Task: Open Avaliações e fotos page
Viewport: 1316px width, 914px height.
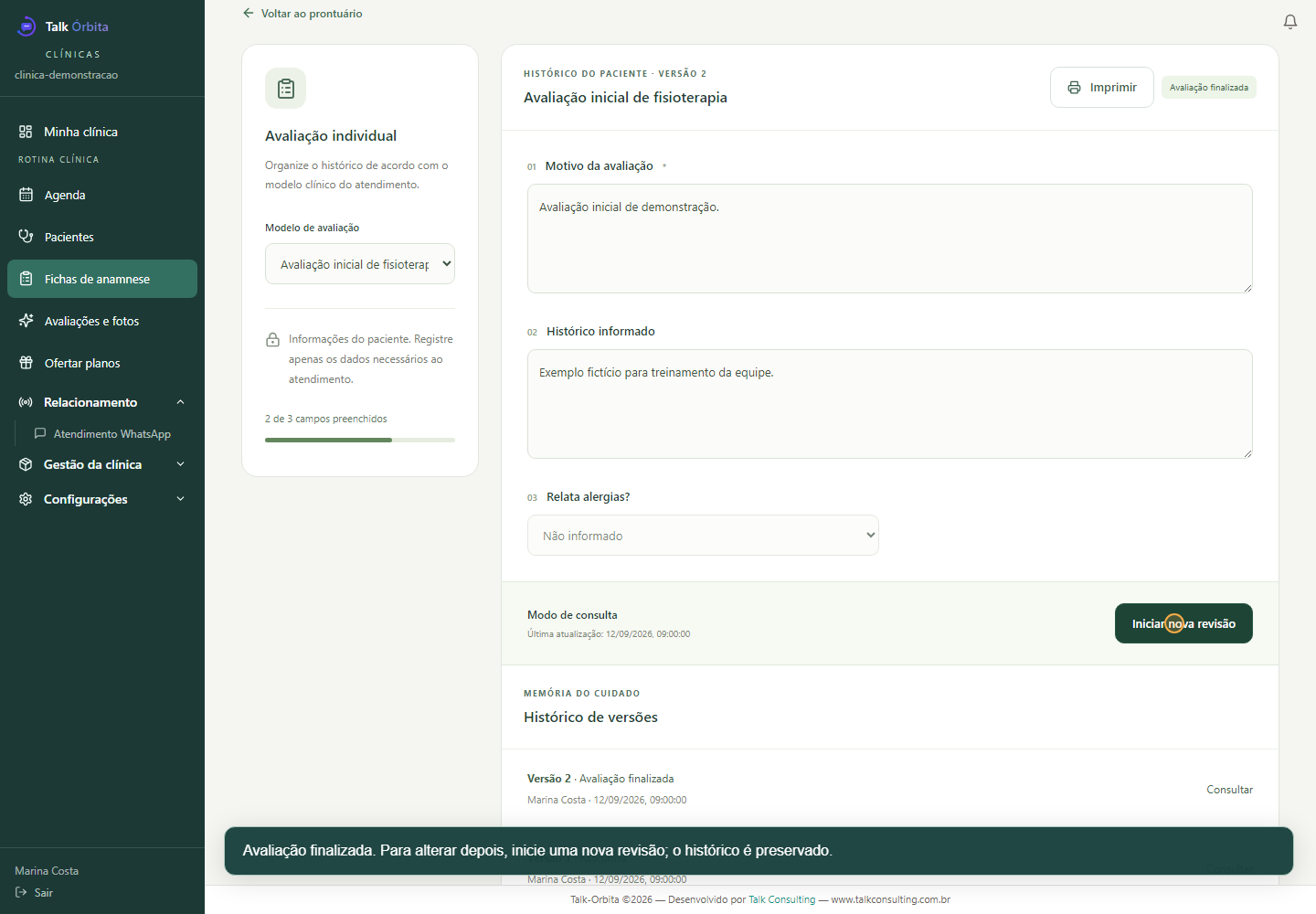Action: [x=102, y=321]
